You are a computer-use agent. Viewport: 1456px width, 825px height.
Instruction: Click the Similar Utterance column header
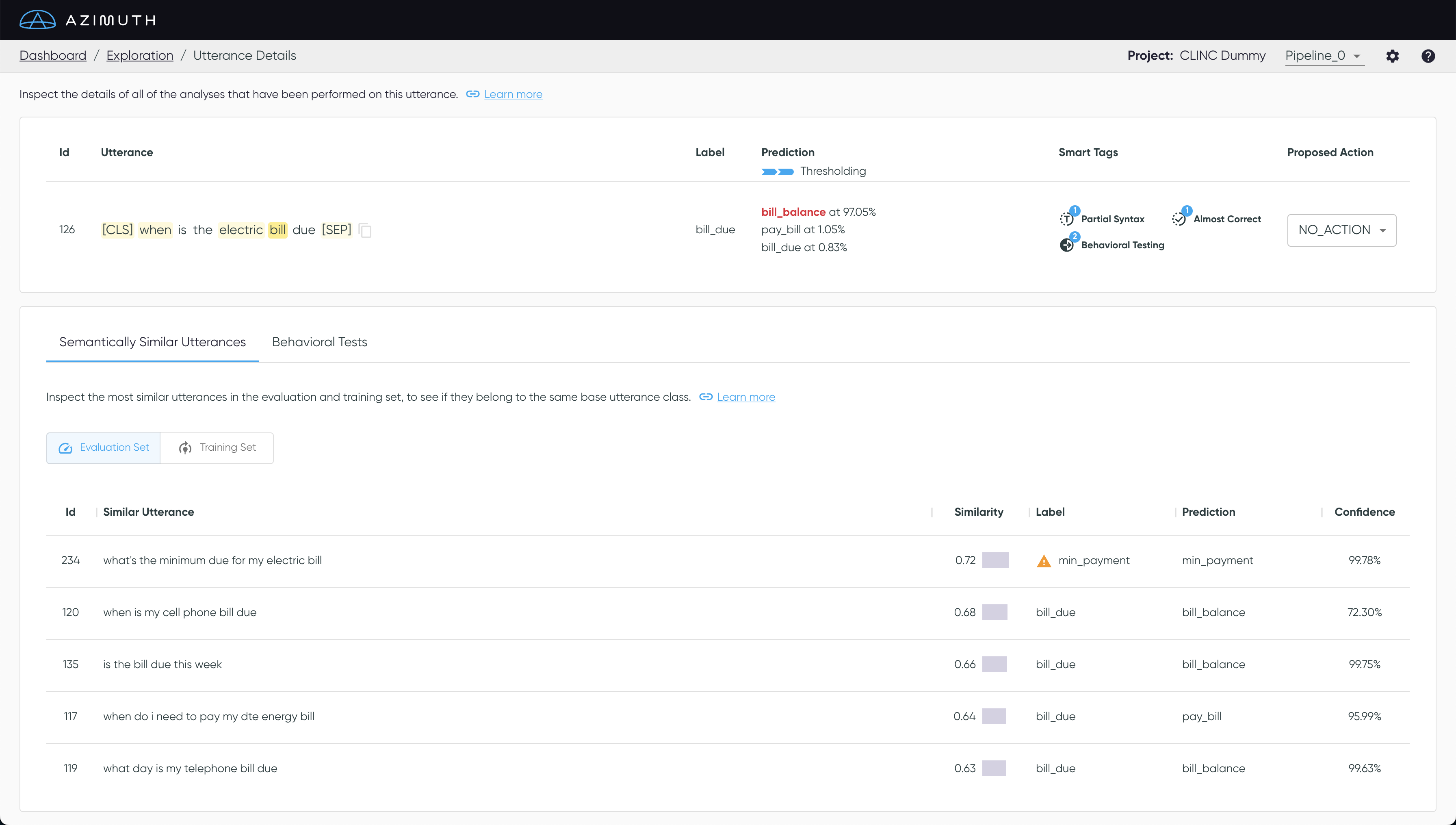[x=148, y=512]
